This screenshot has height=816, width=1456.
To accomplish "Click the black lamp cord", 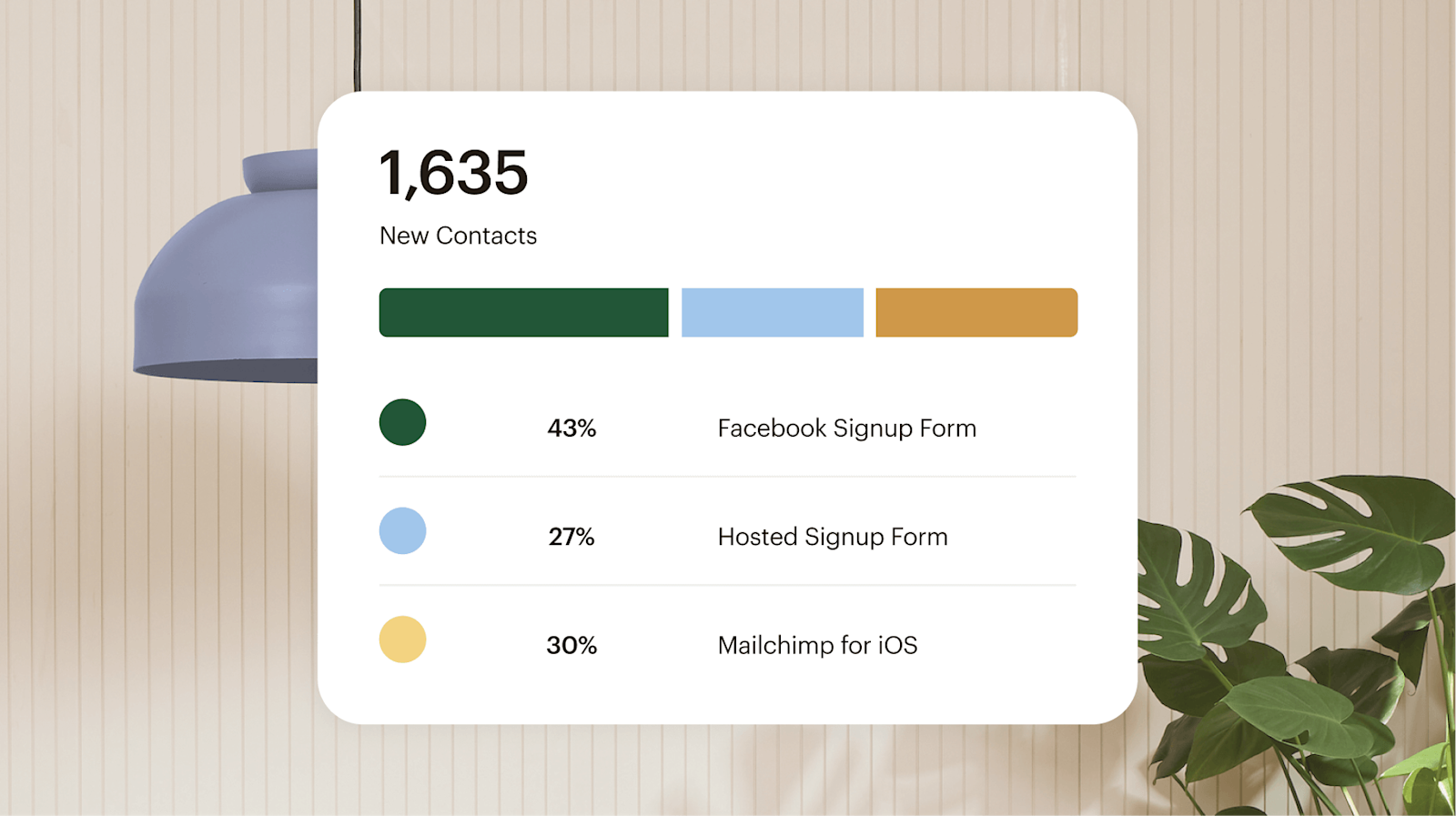I will (357, 45).
